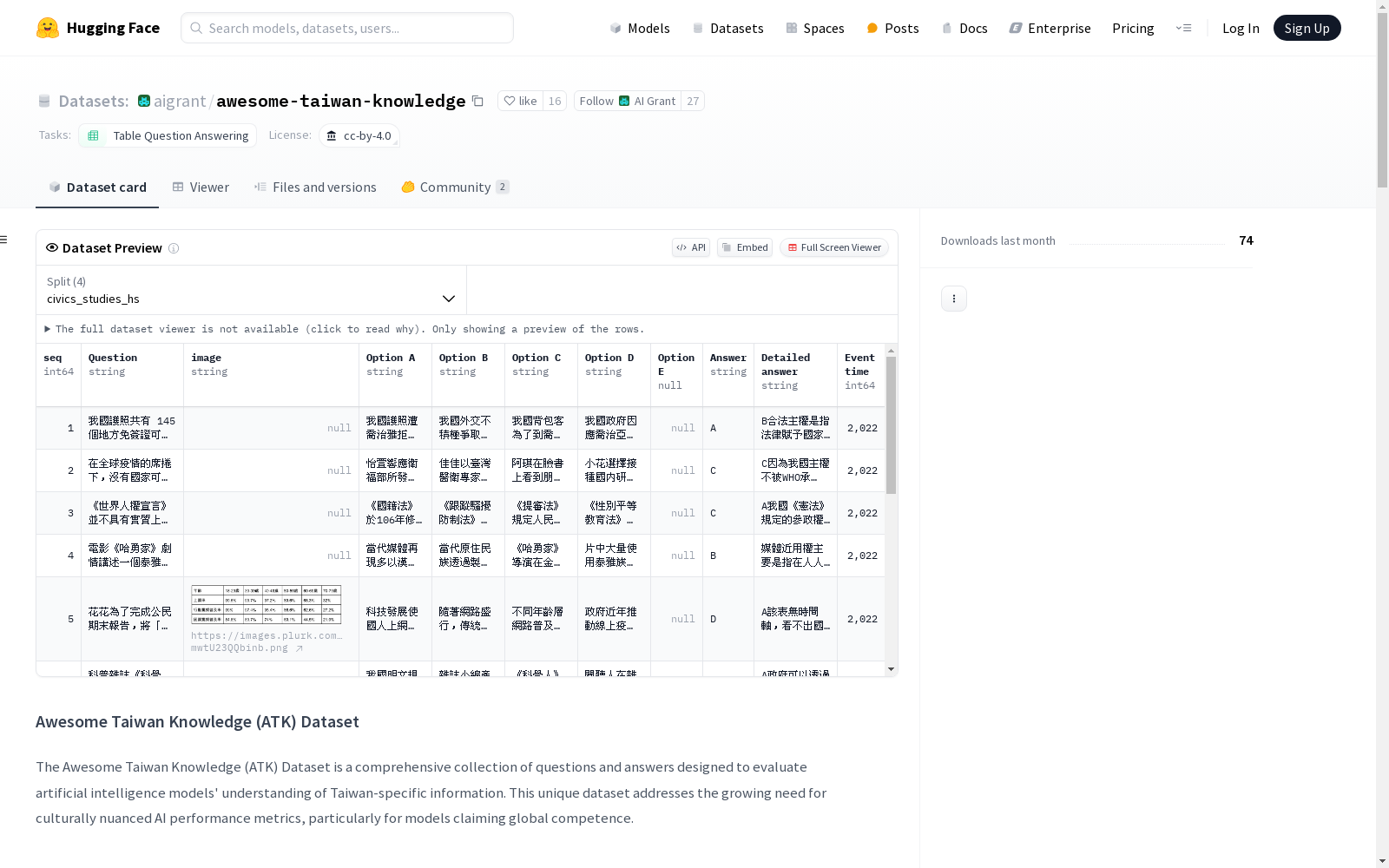1389x868 pixels.
Task: Click the Community tab count badge 2
Action: 503,187
